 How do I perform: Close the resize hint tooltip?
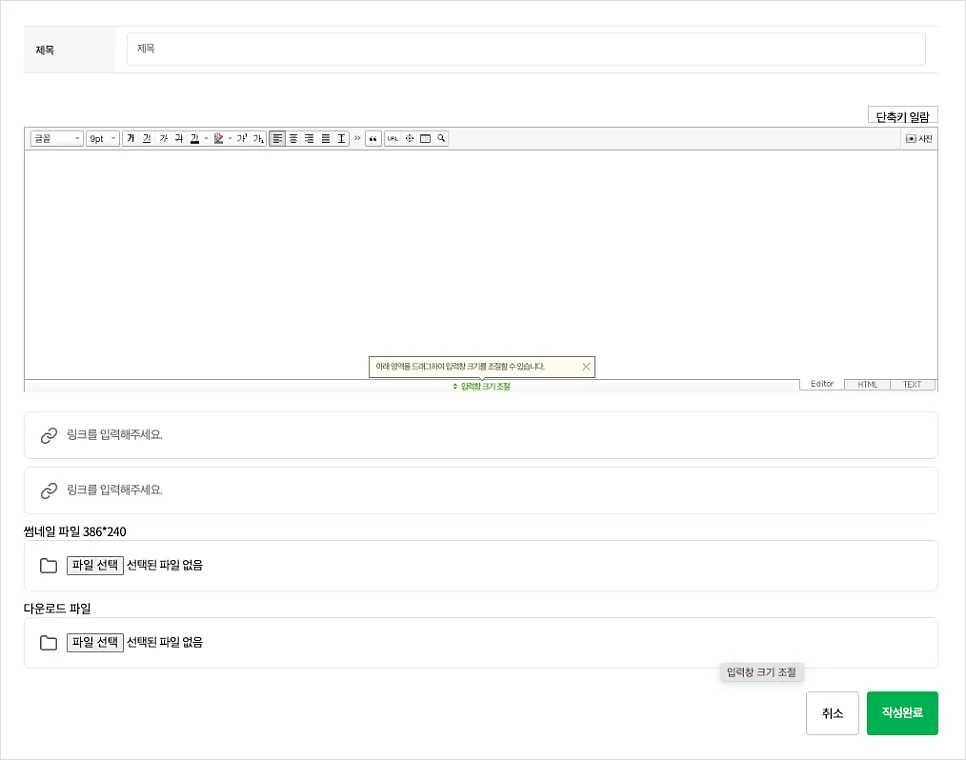click(586, 366)
